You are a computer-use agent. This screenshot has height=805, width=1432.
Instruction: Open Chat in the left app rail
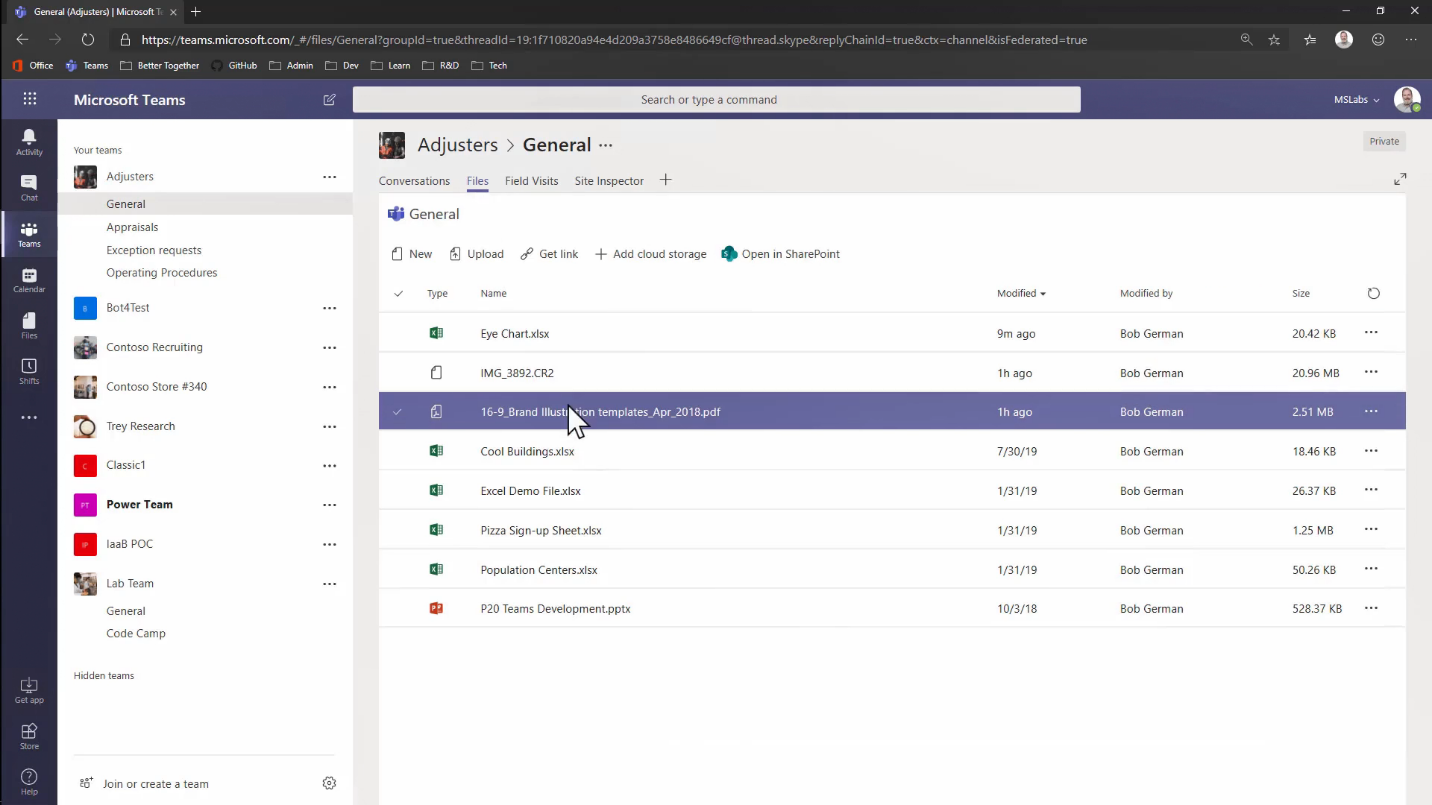pyautogui.click(x=29, y=187)
